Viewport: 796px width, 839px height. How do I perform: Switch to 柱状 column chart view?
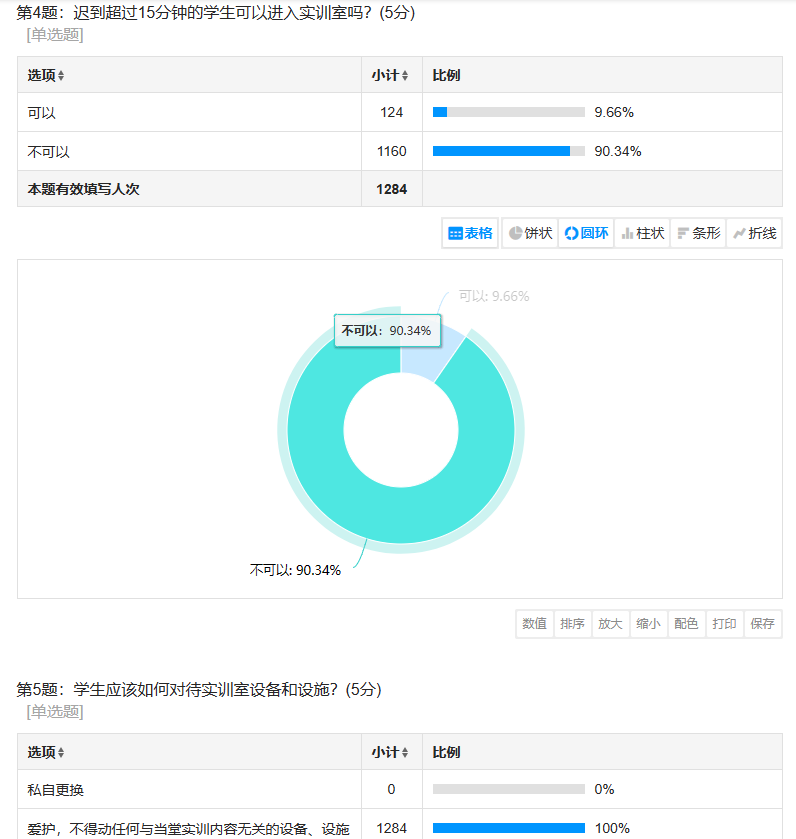[642, 233]
